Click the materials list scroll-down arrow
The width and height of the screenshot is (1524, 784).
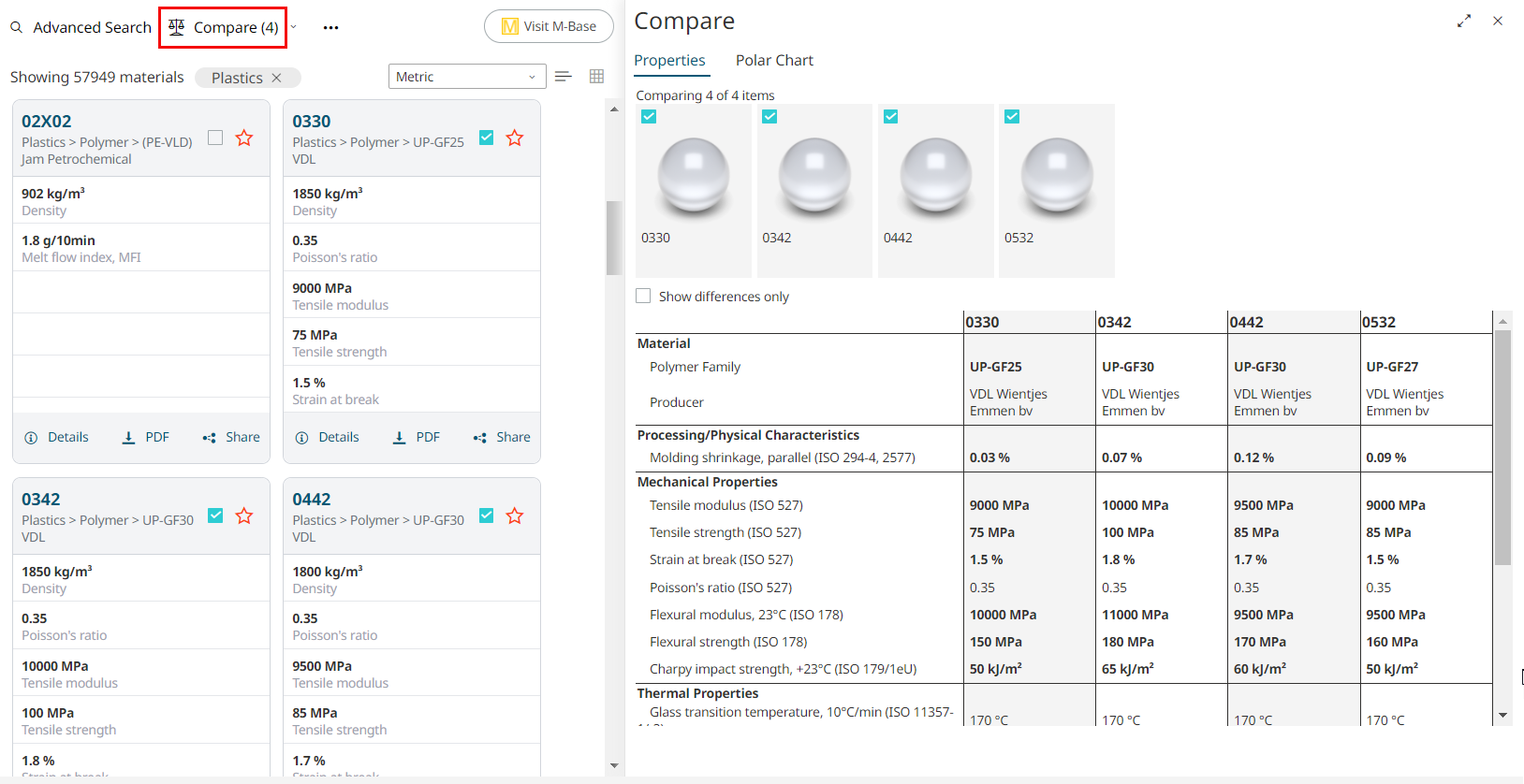(614, 765)
